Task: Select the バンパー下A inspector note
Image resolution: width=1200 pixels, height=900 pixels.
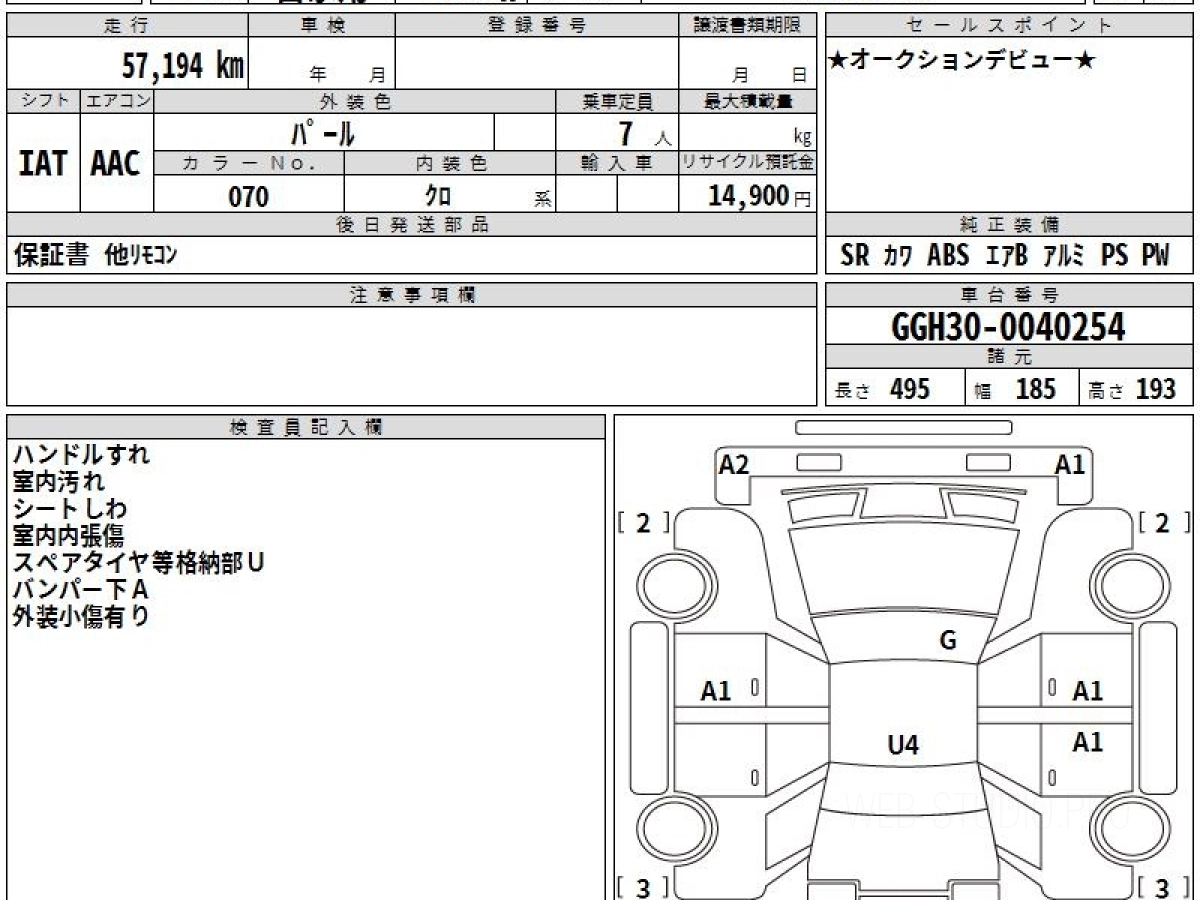Action: [81, 590]
